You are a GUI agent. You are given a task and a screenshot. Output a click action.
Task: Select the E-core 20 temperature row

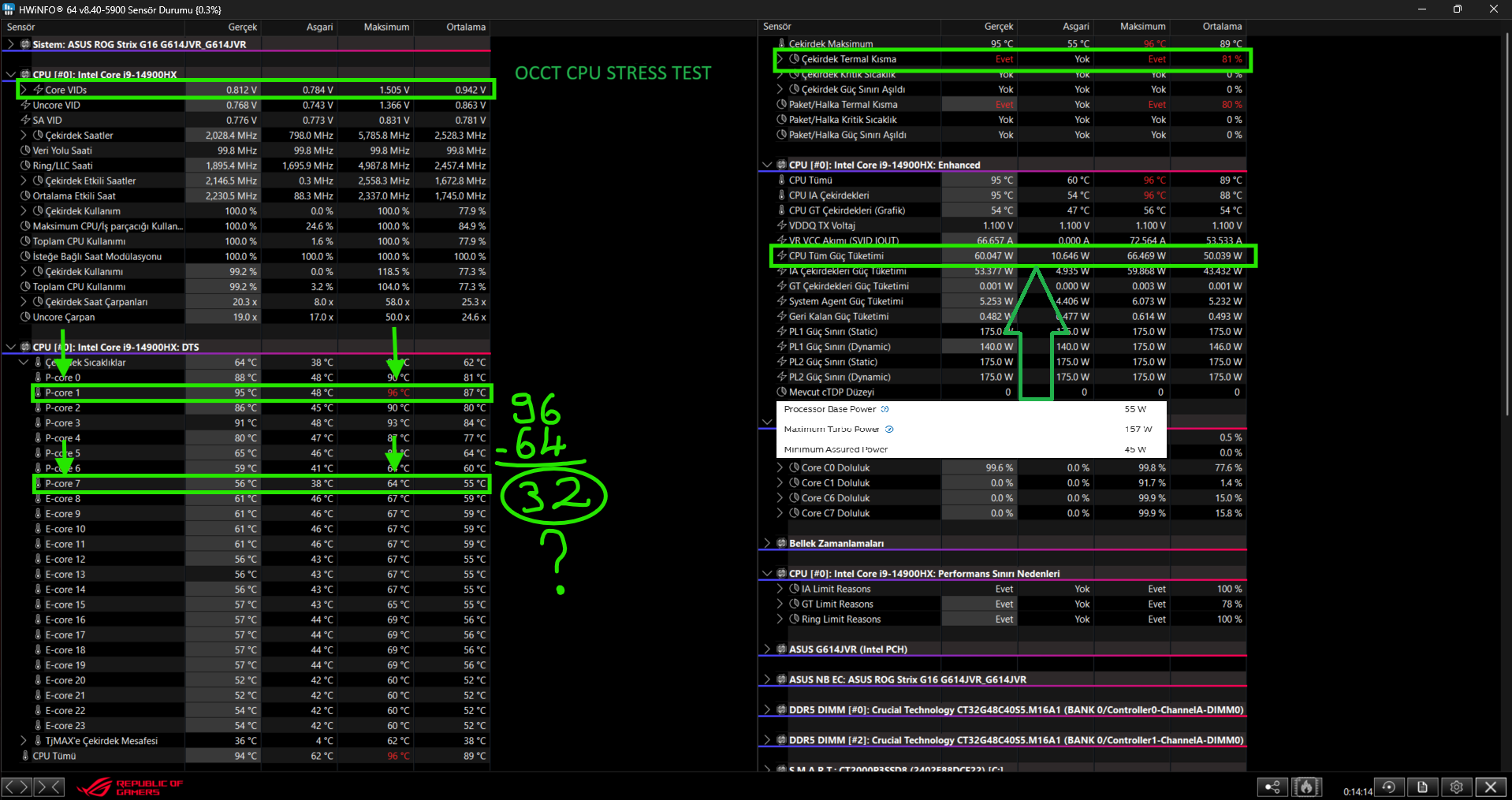[x=245, y=680]
